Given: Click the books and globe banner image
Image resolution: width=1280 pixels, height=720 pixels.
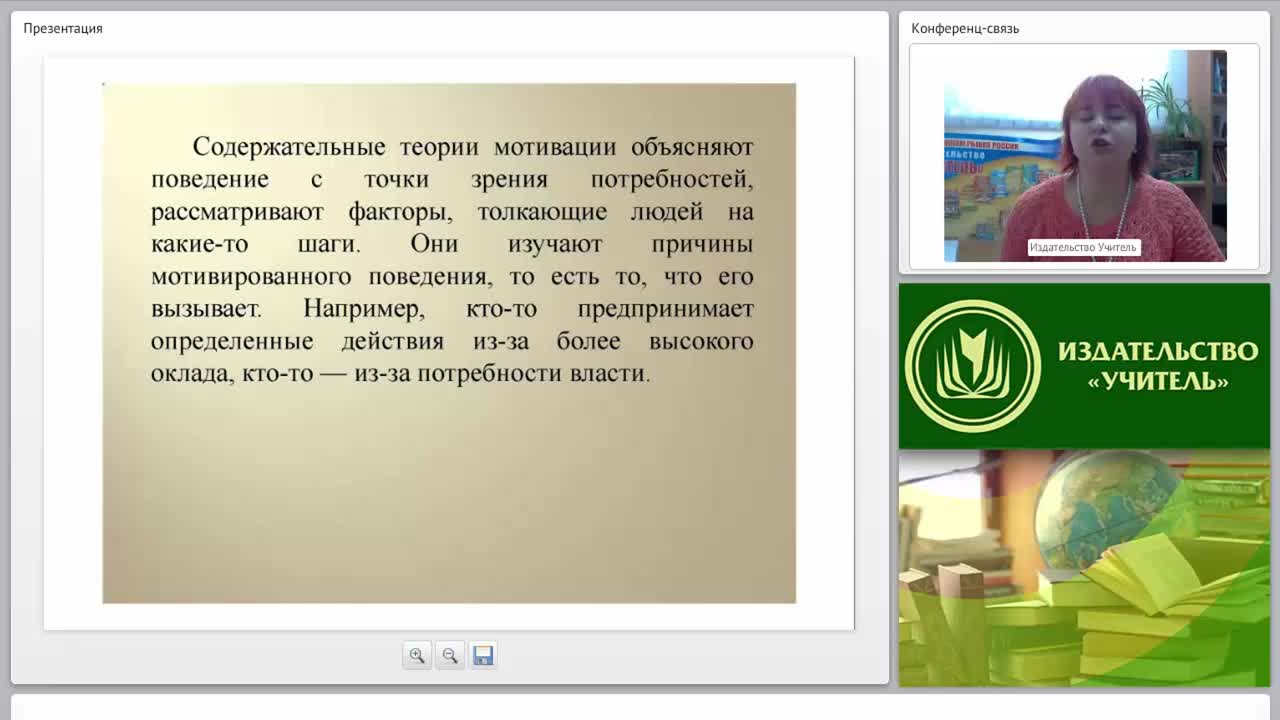Looking at the screenshot, I should tap(1084, 568).
